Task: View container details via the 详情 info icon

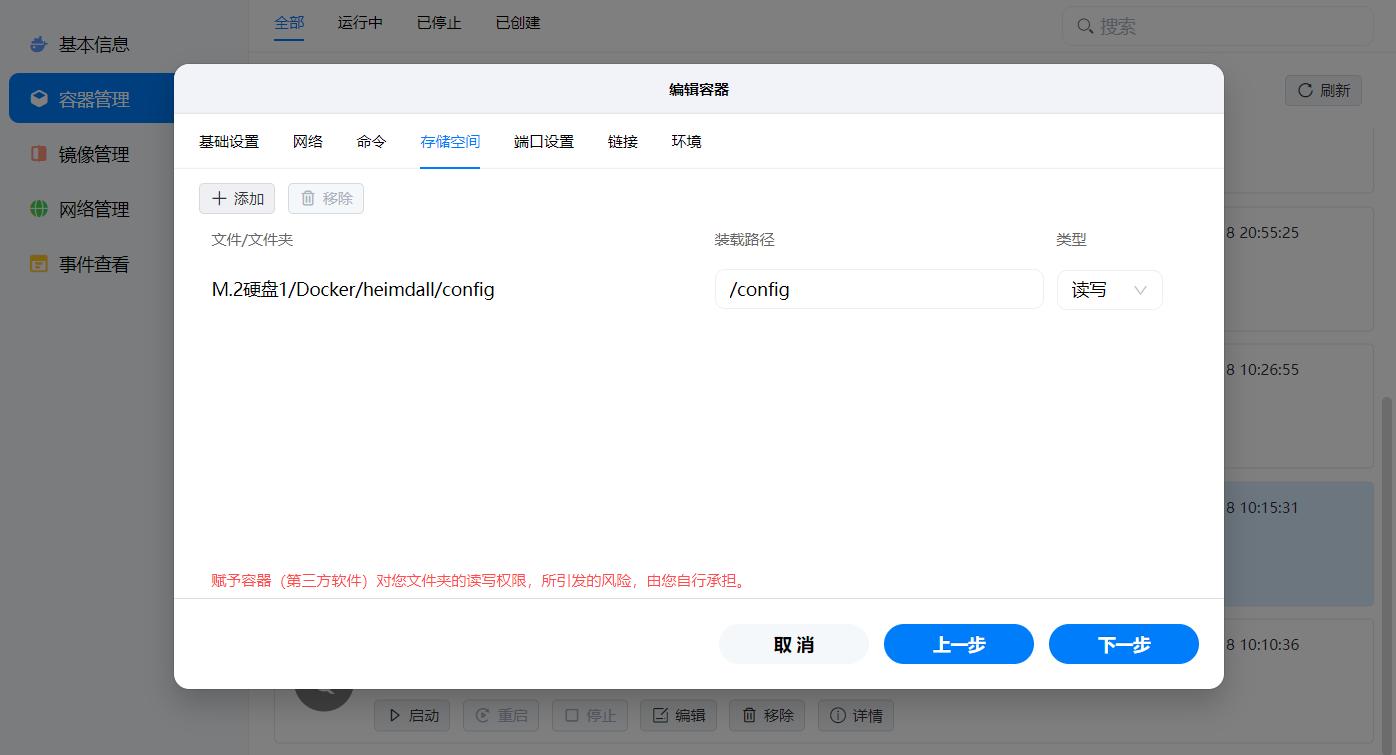Action: click(x=837, y=715)
